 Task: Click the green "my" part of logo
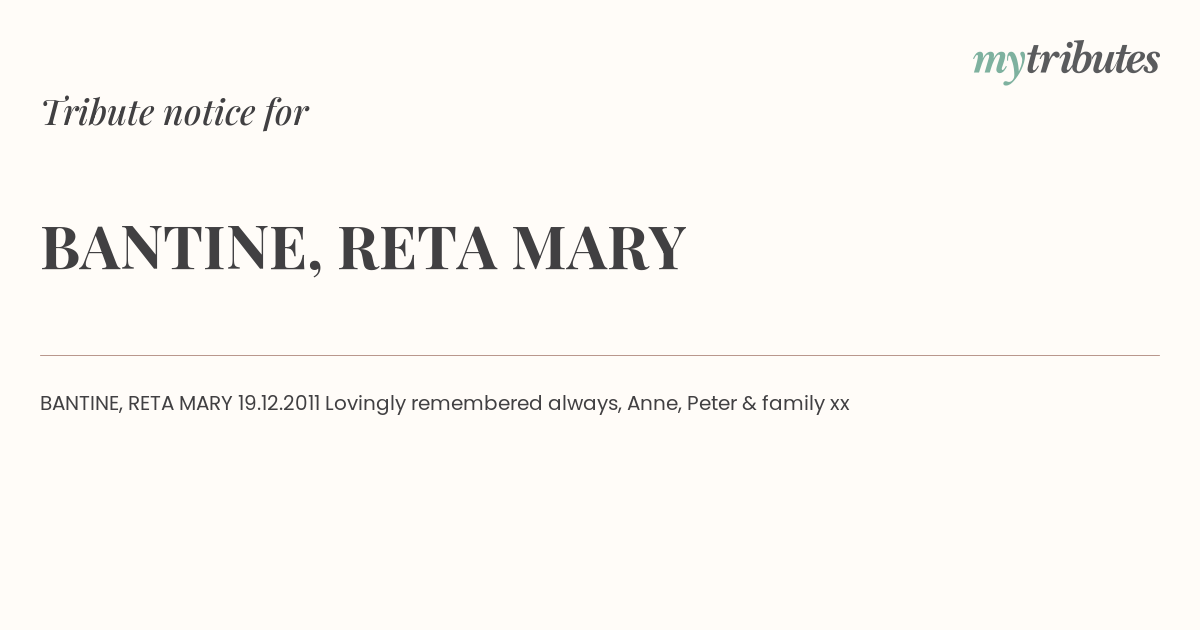(999, 64)
